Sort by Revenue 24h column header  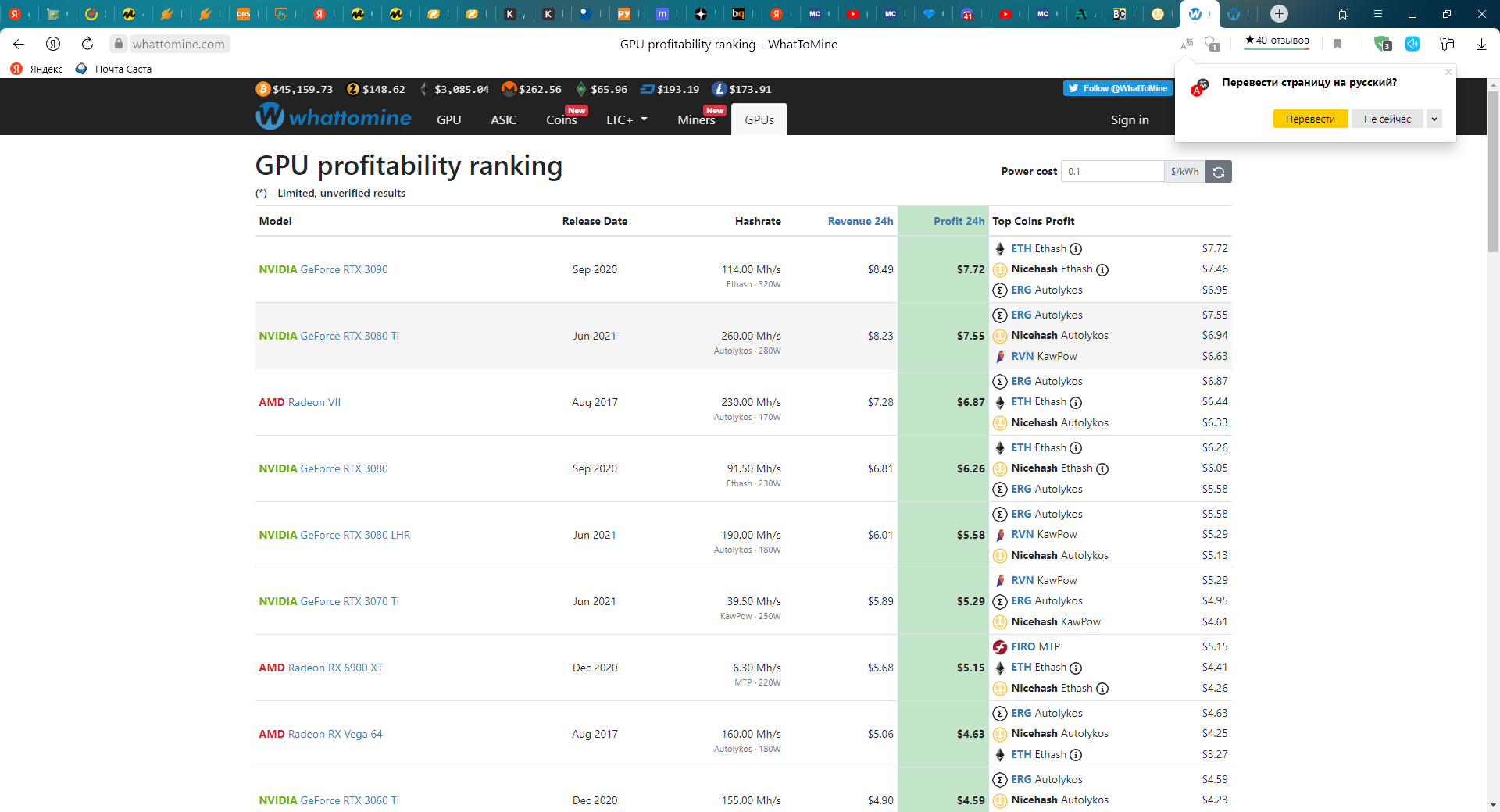(x=860, y=221)
